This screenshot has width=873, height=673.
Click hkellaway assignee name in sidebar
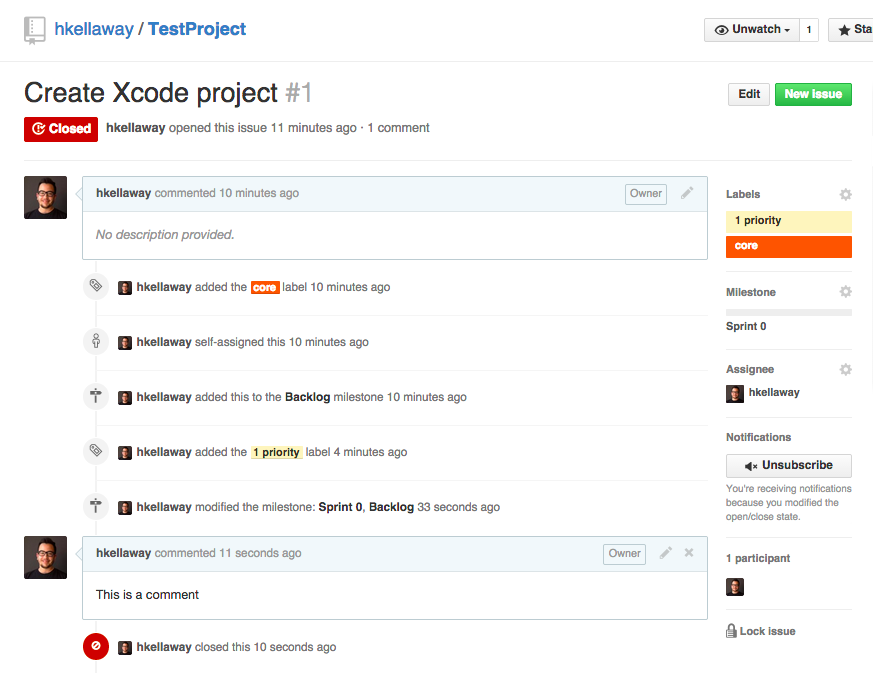(774, 392)
